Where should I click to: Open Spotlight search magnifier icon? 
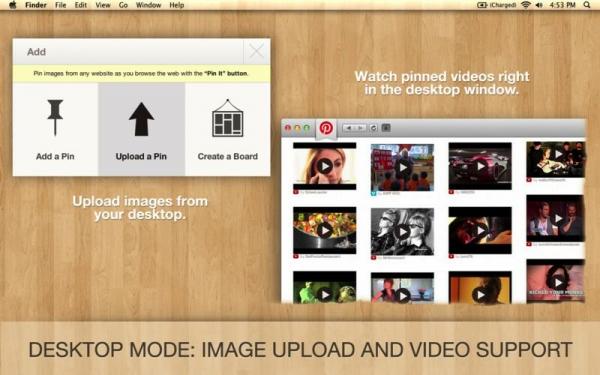click(587, 5)
